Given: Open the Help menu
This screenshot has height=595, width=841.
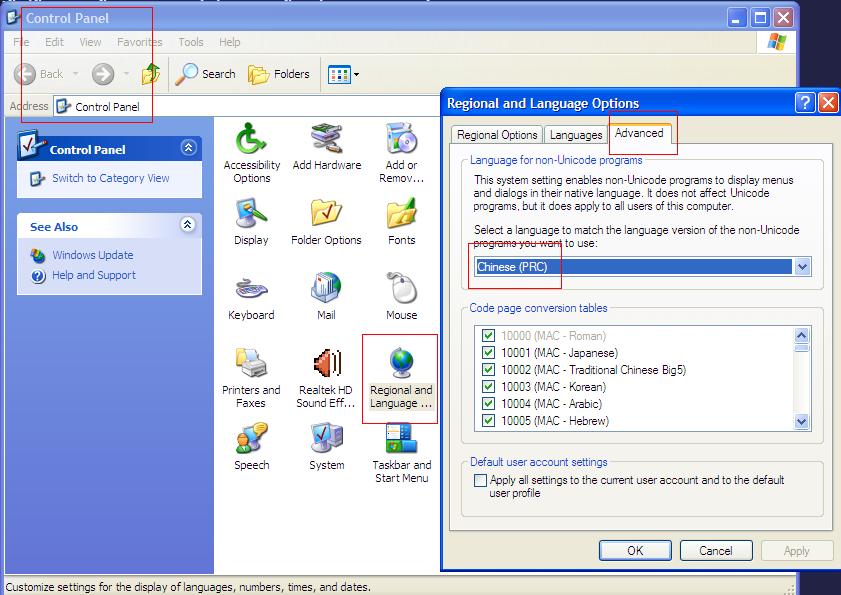Looking at the screenshot, I should (x=230, y=42).
